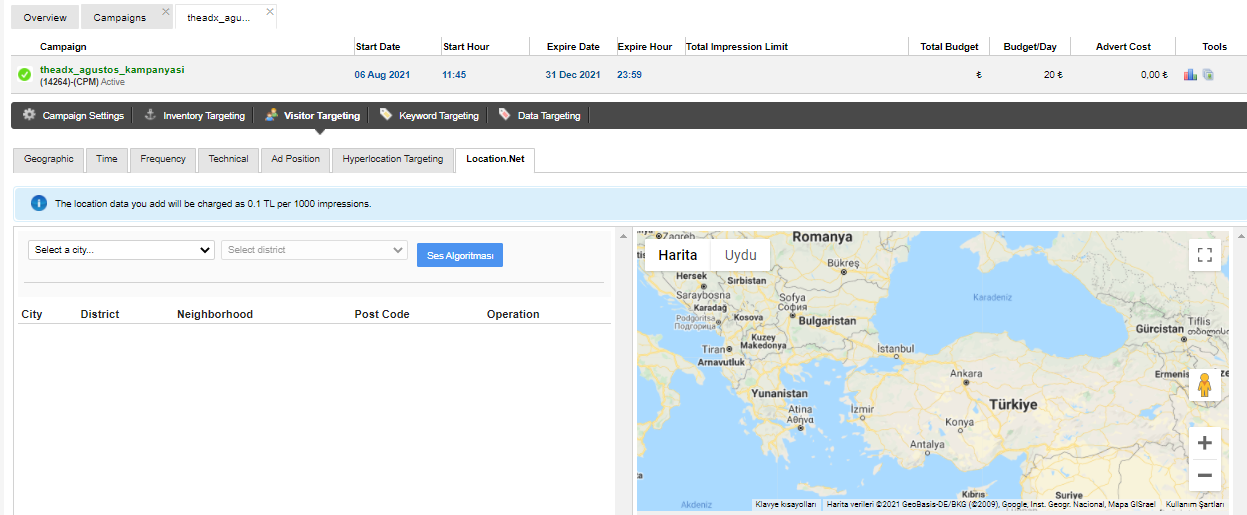Screen dimensions: 1247x515
Task: Click Türkiye label on the map
Action: click(1013, 405)
